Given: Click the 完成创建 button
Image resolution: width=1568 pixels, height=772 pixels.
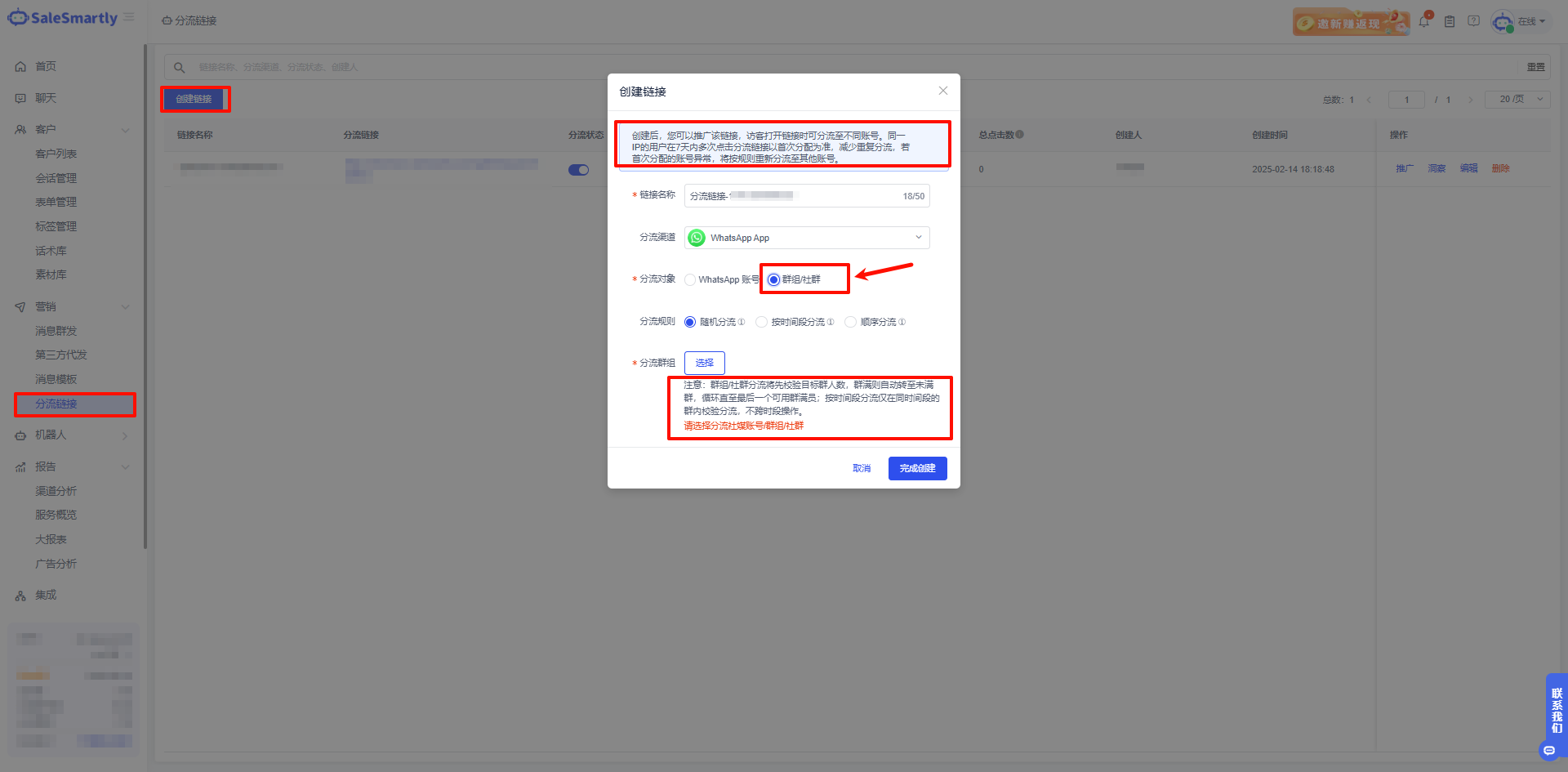Looking at the screenshot, I should 917,468.
